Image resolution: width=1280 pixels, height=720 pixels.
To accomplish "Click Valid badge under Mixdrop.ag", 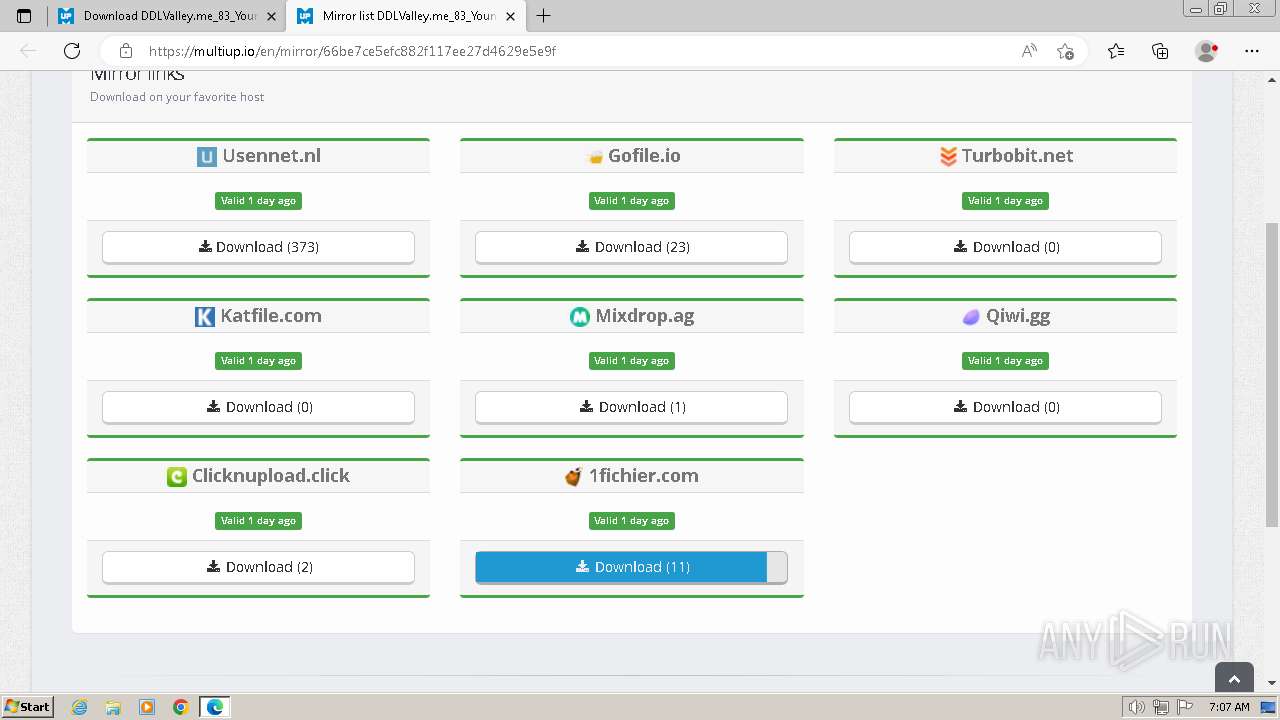I will point(631,361).
